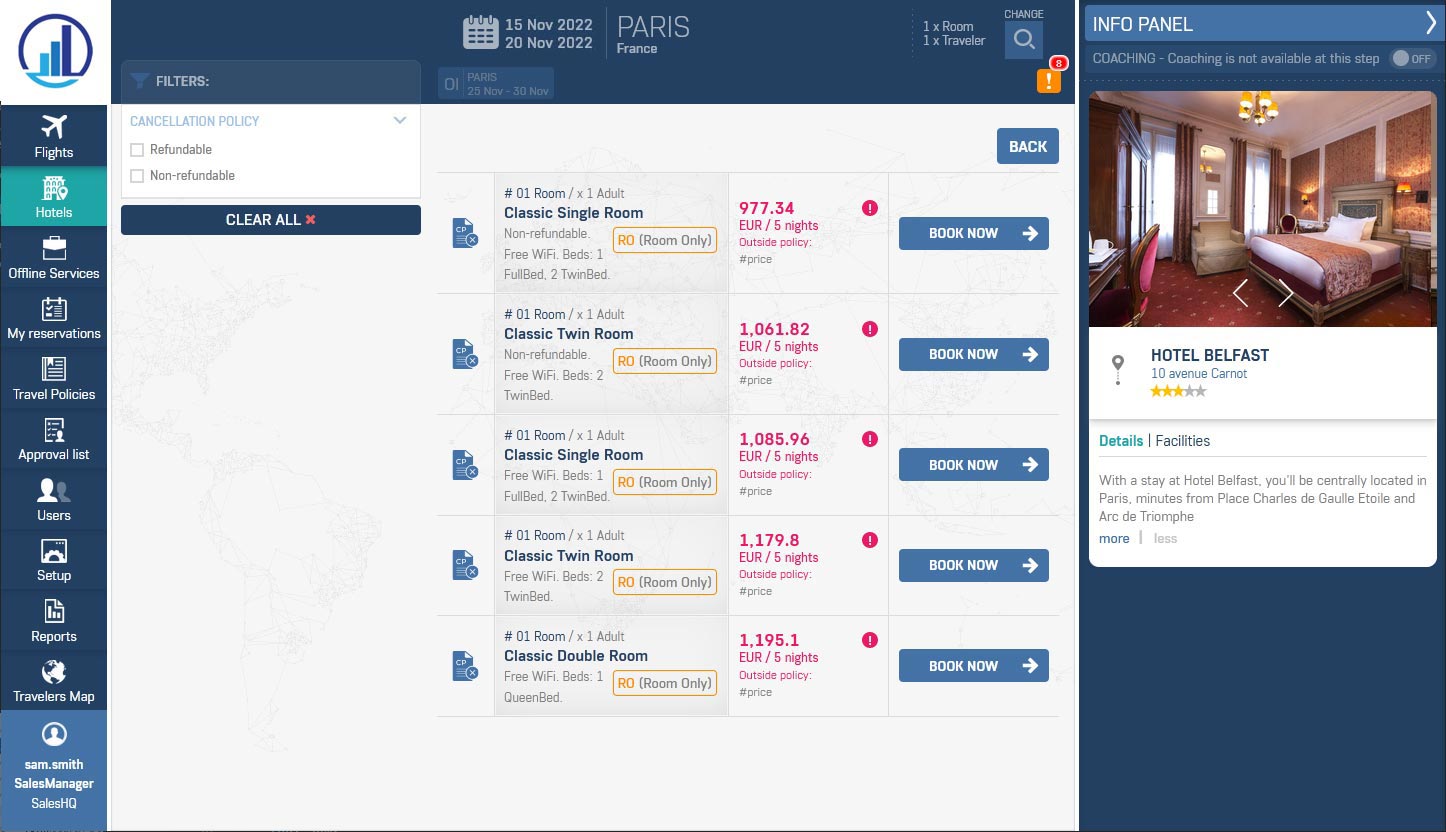The width and height of the screenshot is (1446, 832).
Task: Click the search magnifier Change icon
Action: (1023, 40)
